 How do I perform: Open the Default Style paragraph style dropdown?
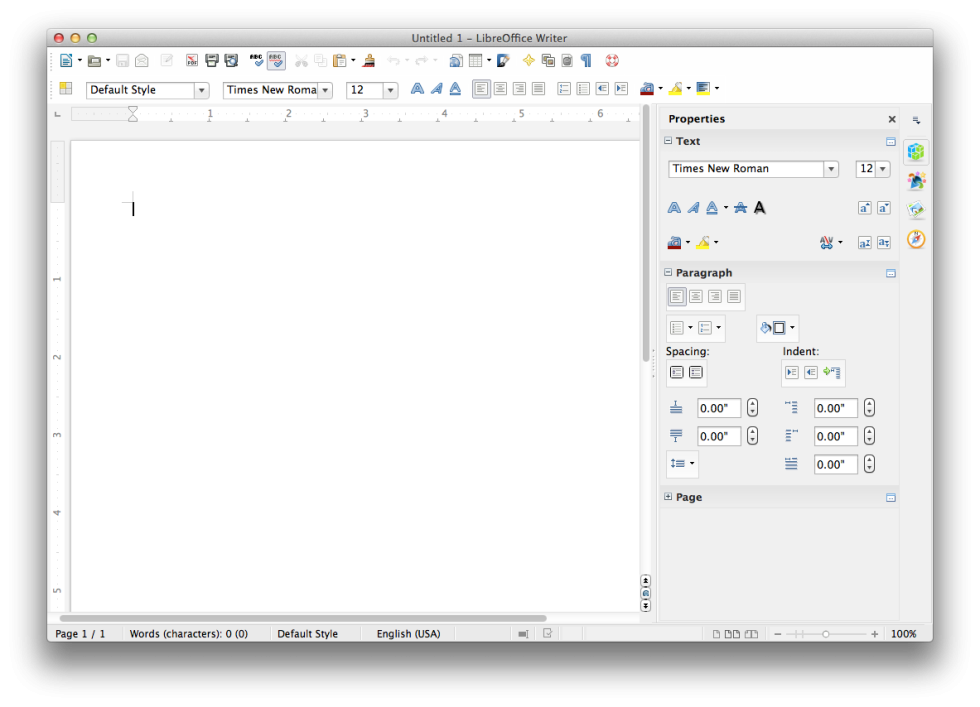click(201, 89)
